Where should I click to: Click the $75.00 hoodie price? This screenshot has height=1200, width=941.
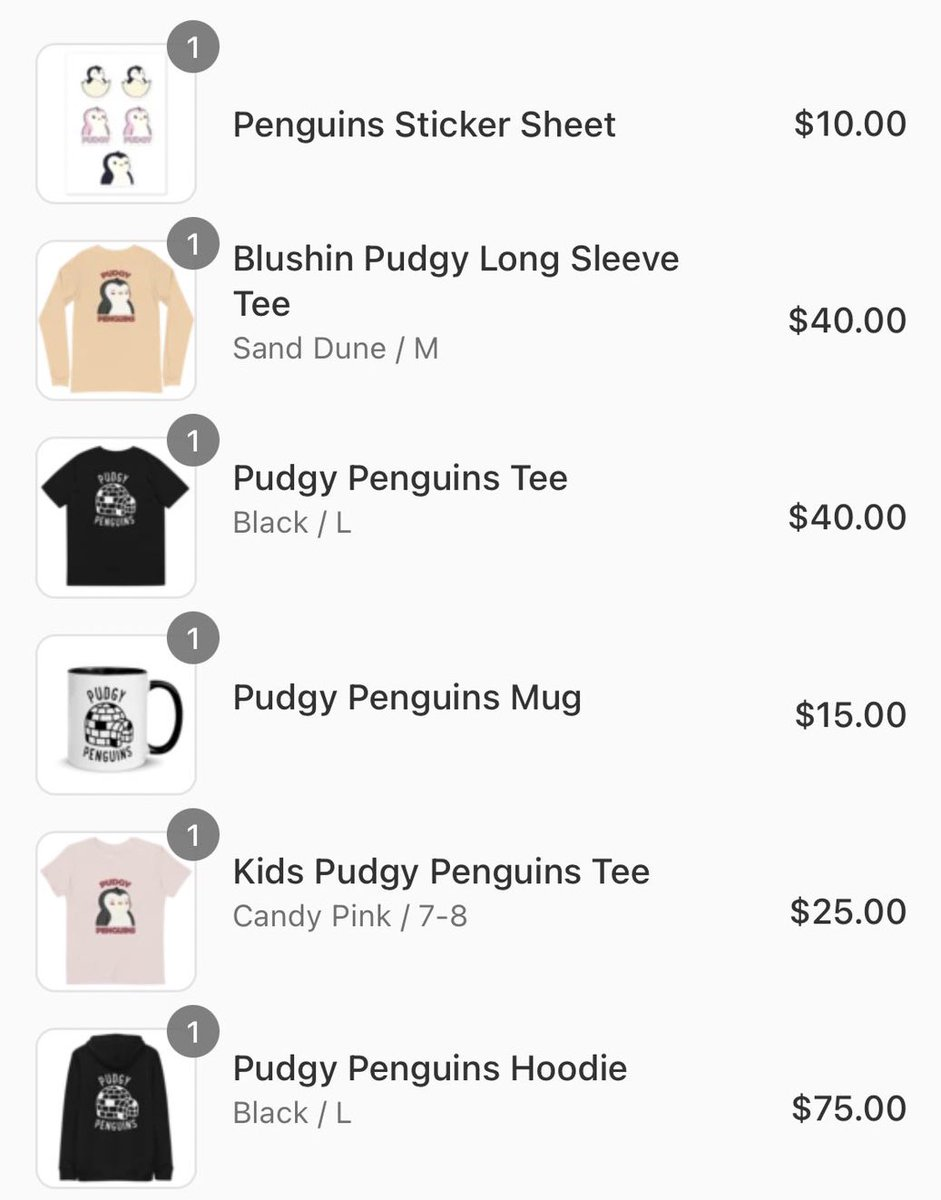(849, 1108)
